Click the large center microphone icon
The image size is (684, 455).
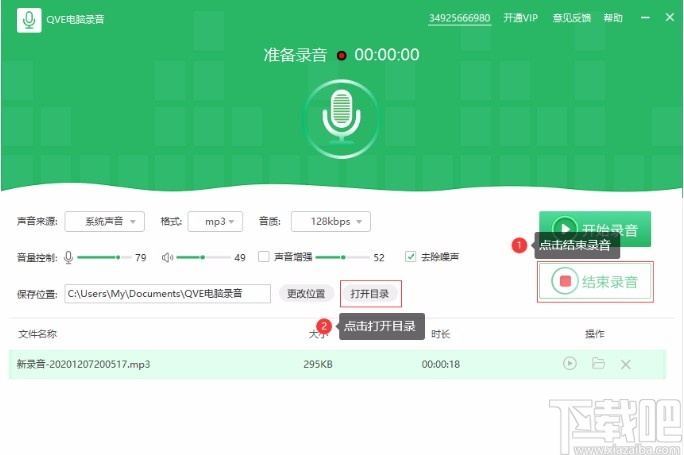[x=342, y=119]
